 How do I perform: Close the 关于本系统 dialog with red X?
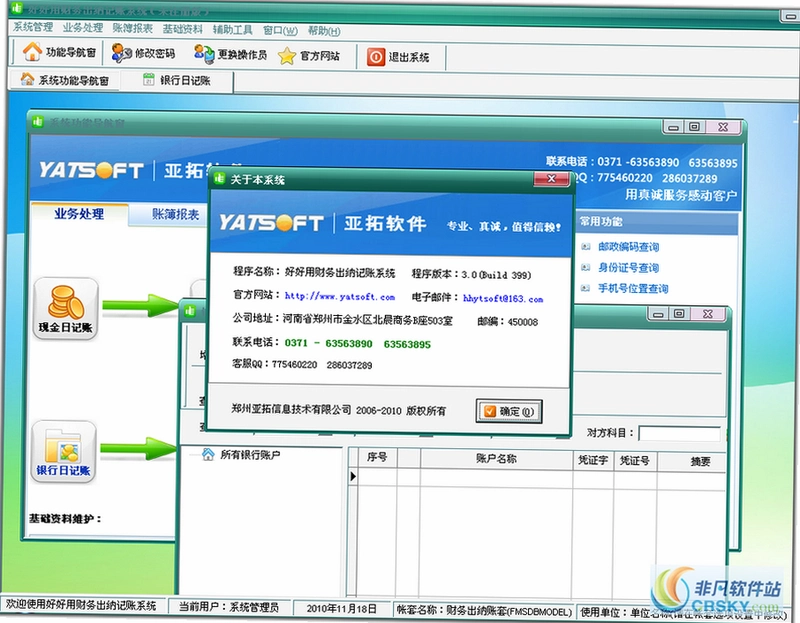(551, 179)
